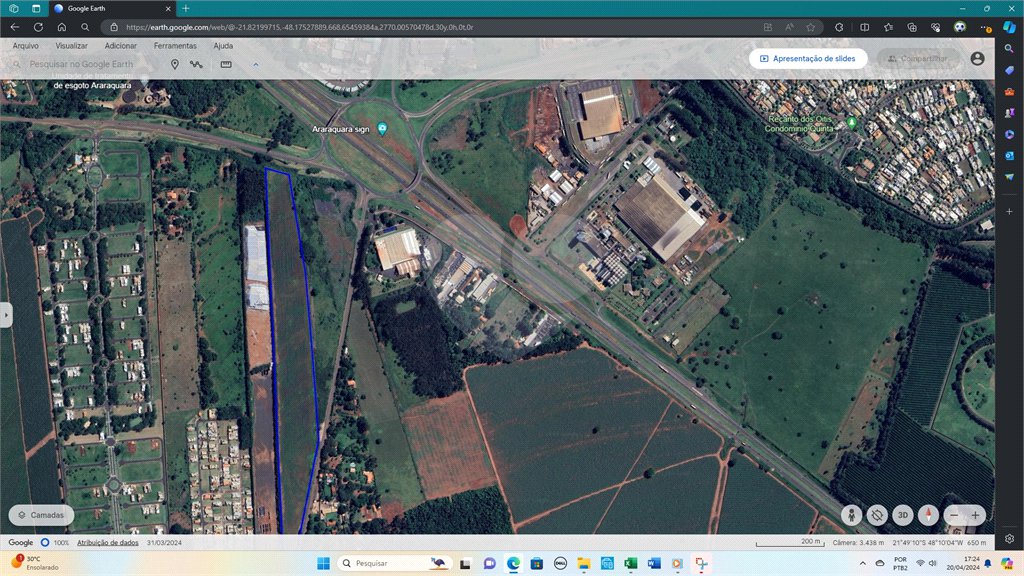Open the measure distance ruler tool
Image resolution: width=1024 pixels, height=576 pixels.
[226, 64]
